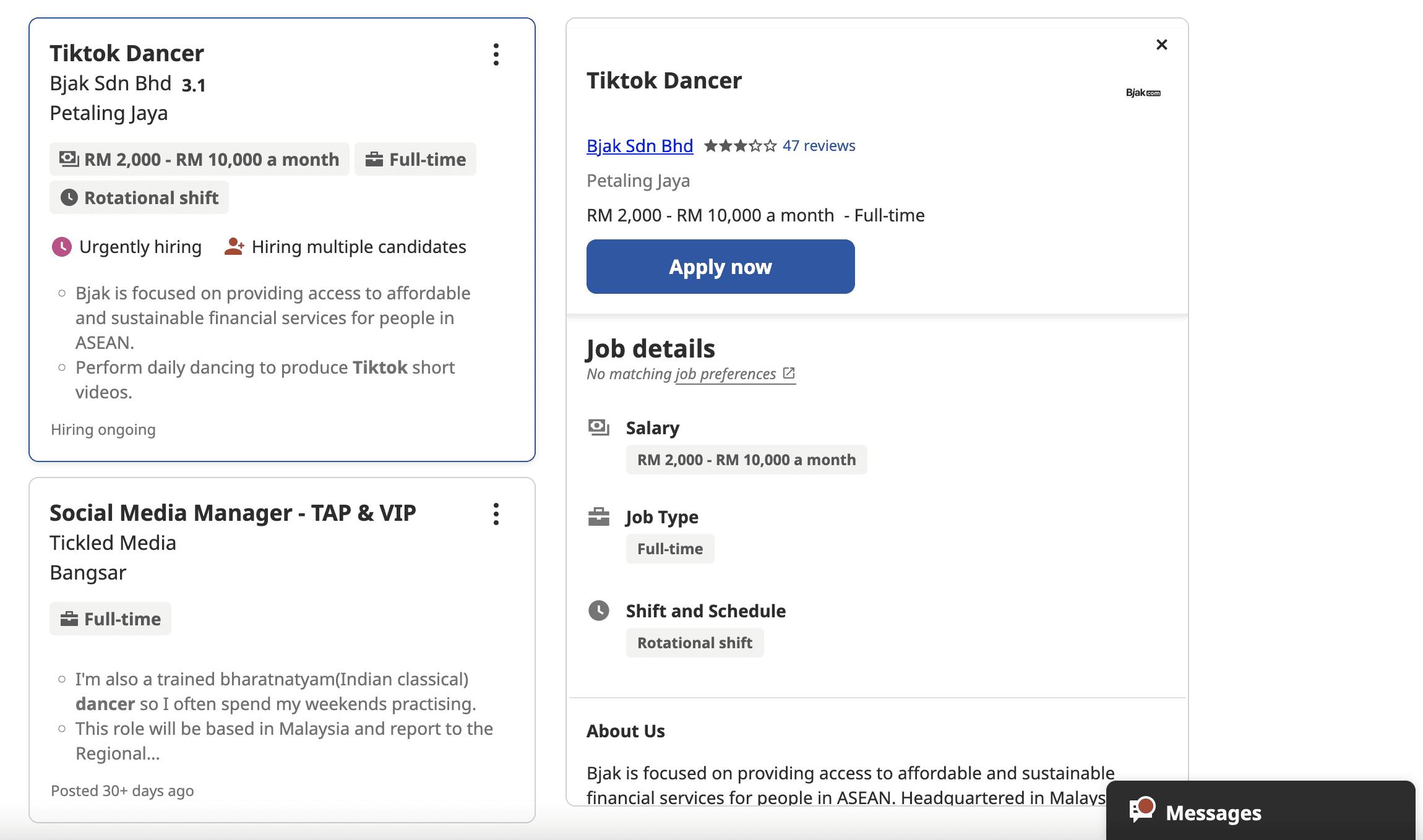Click the salary tag on the Tiktok Dancer card
This screenshot has width=1423, height=840.
[199, 159]
